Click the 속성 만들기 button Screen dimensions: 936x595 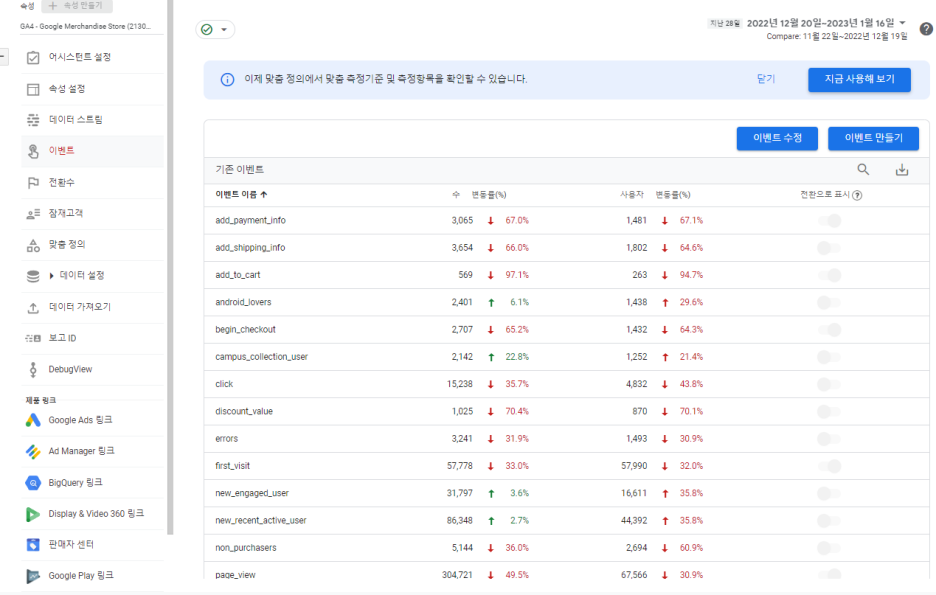[77, 5]
